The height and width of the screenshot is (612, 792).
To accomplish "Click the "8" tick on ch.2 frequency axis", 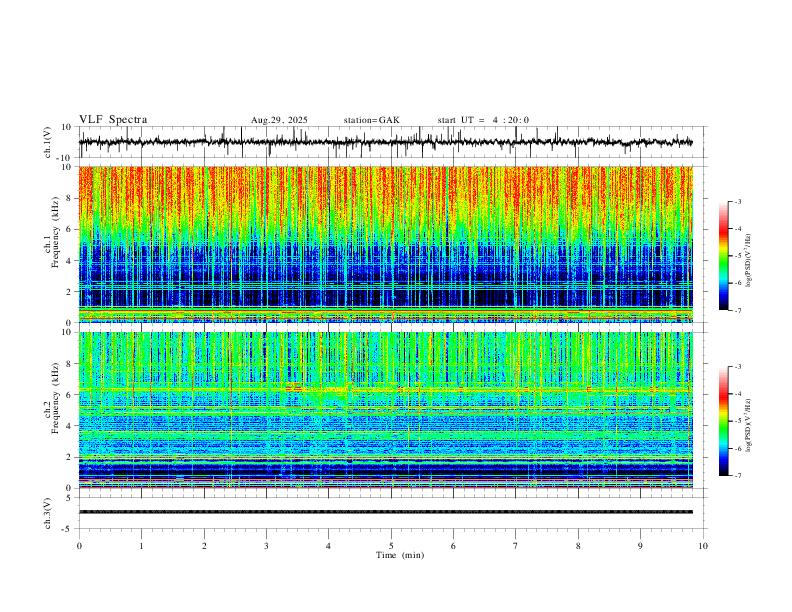I will 70,364.
